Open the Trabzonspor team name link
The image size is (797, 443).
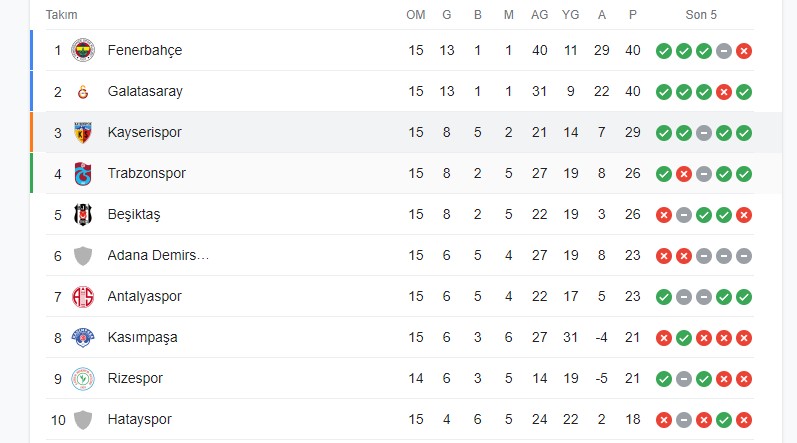146,173
